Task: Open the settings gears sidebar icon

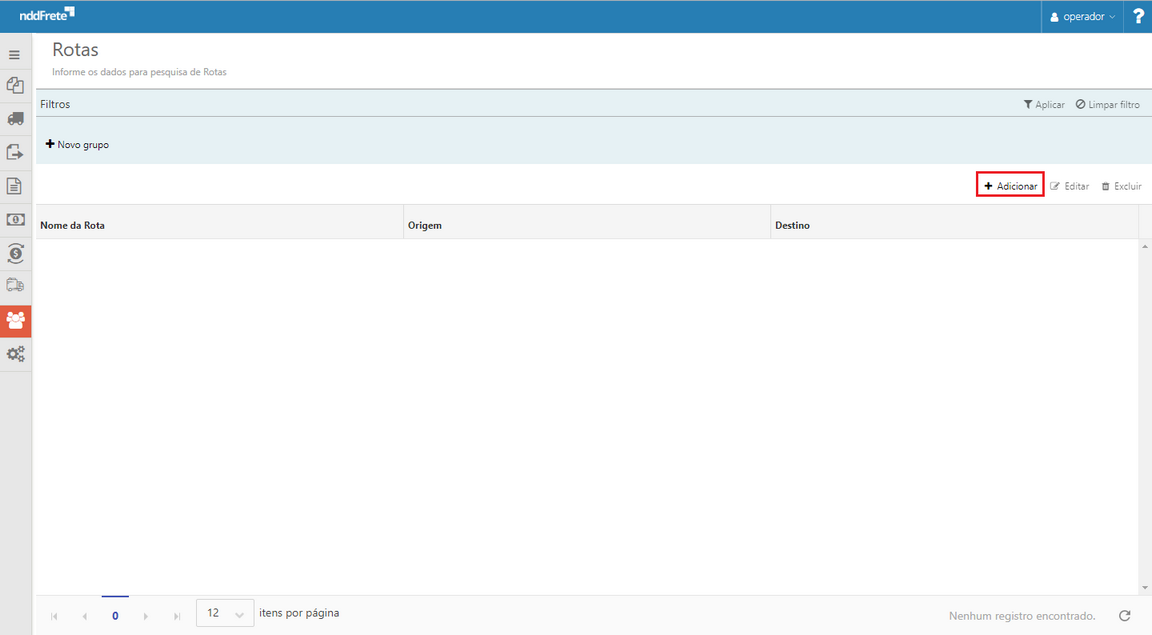Action: tap(15, 354)
